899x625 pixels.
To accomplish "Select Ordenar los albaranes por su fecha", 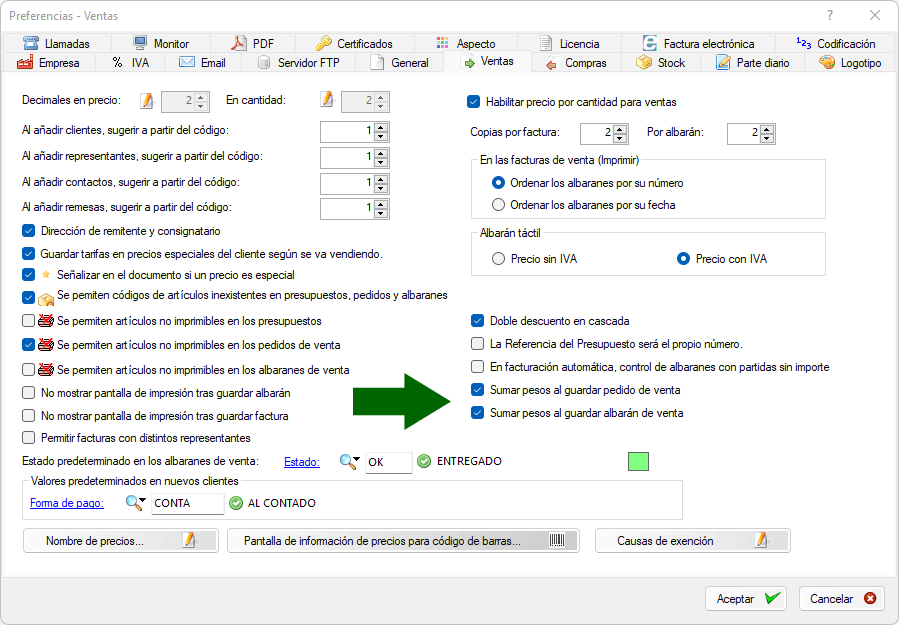I will 499,205.
